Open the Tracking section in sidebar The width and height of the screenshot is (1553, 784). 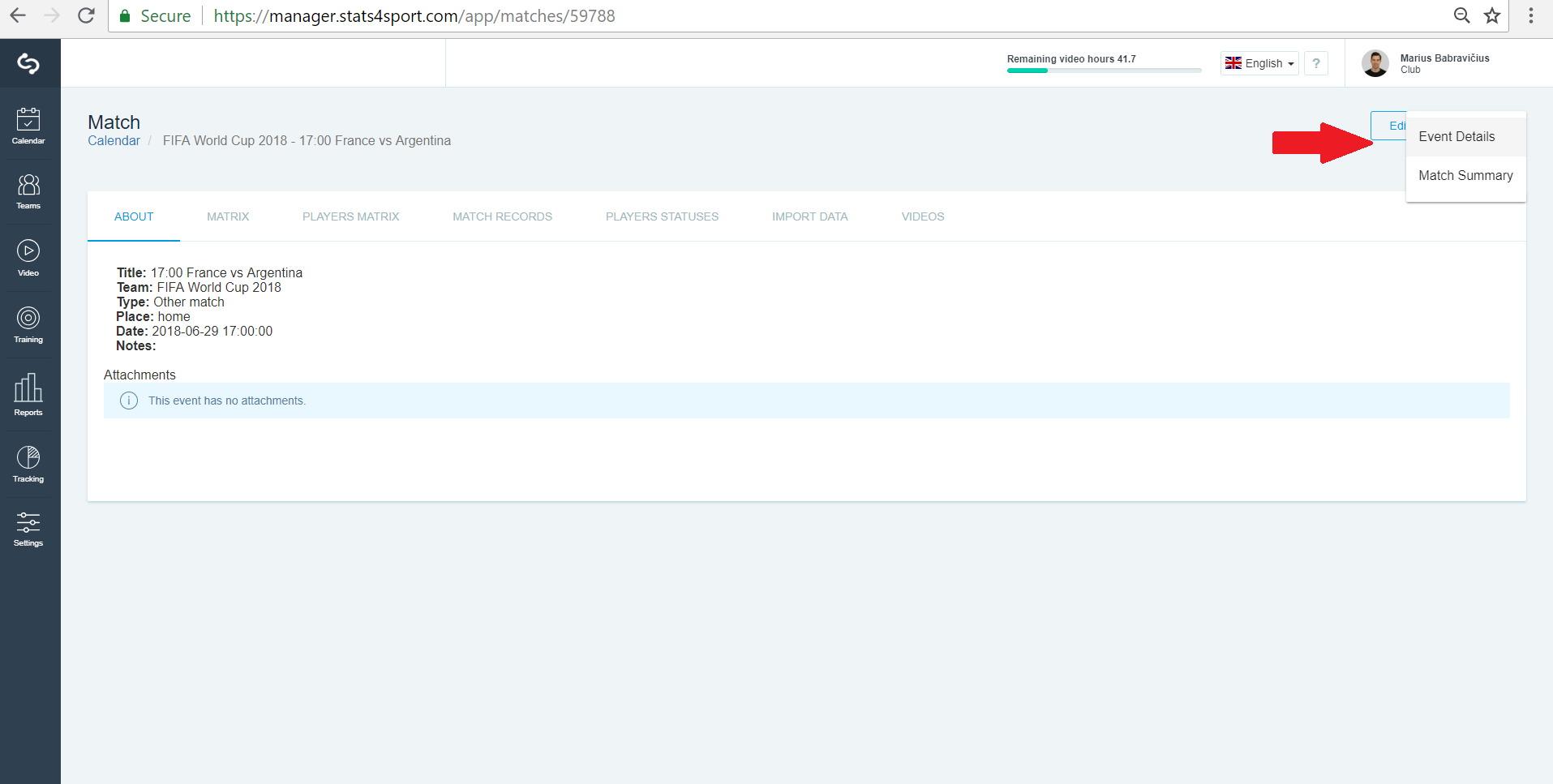(28, 465)
